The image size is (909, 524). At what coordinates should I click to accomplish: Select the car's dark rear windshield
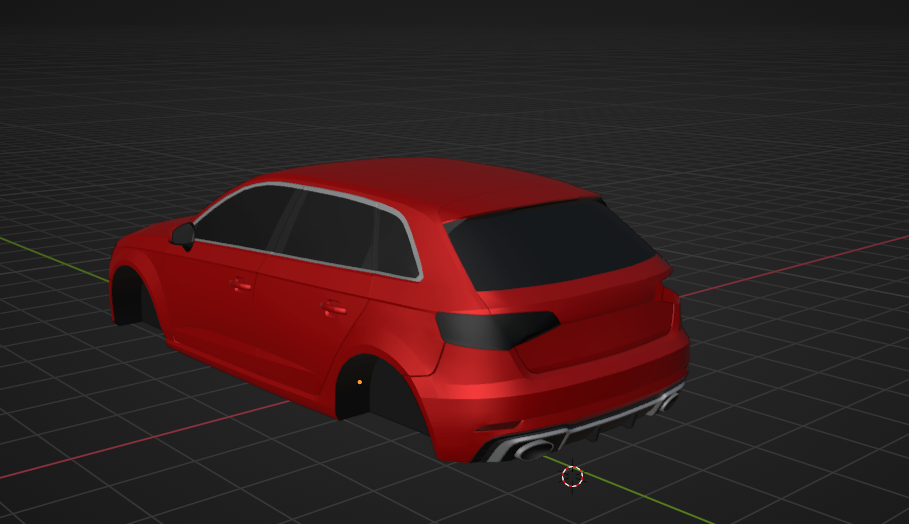(551, 243)
